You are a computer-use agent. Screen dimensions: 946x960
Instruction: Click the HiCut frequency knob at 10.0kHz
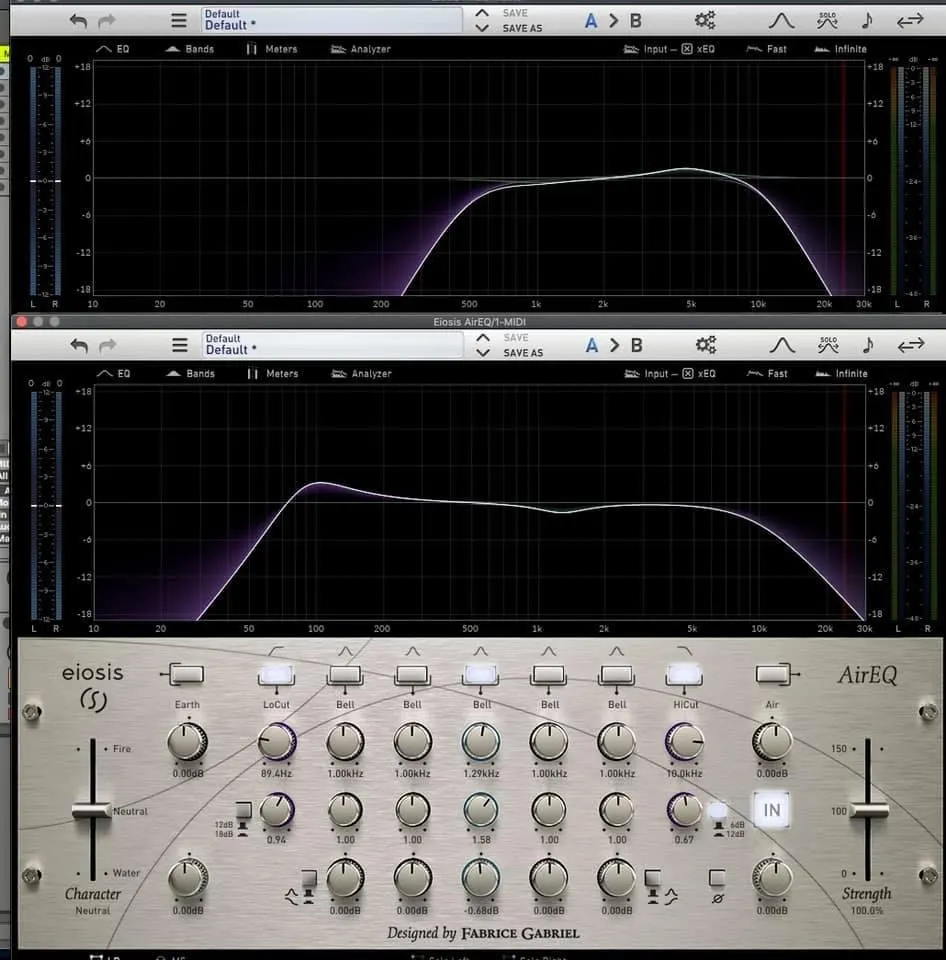(685, 741)
